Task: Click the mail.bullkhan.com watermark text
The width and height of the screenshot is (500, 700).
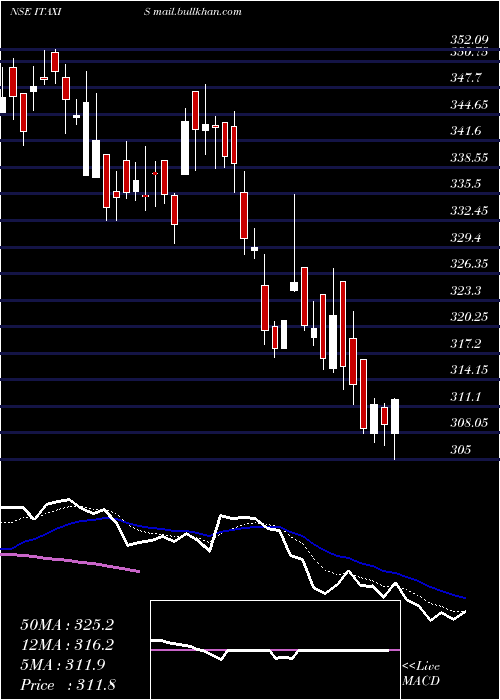Action: pos(198,11)
